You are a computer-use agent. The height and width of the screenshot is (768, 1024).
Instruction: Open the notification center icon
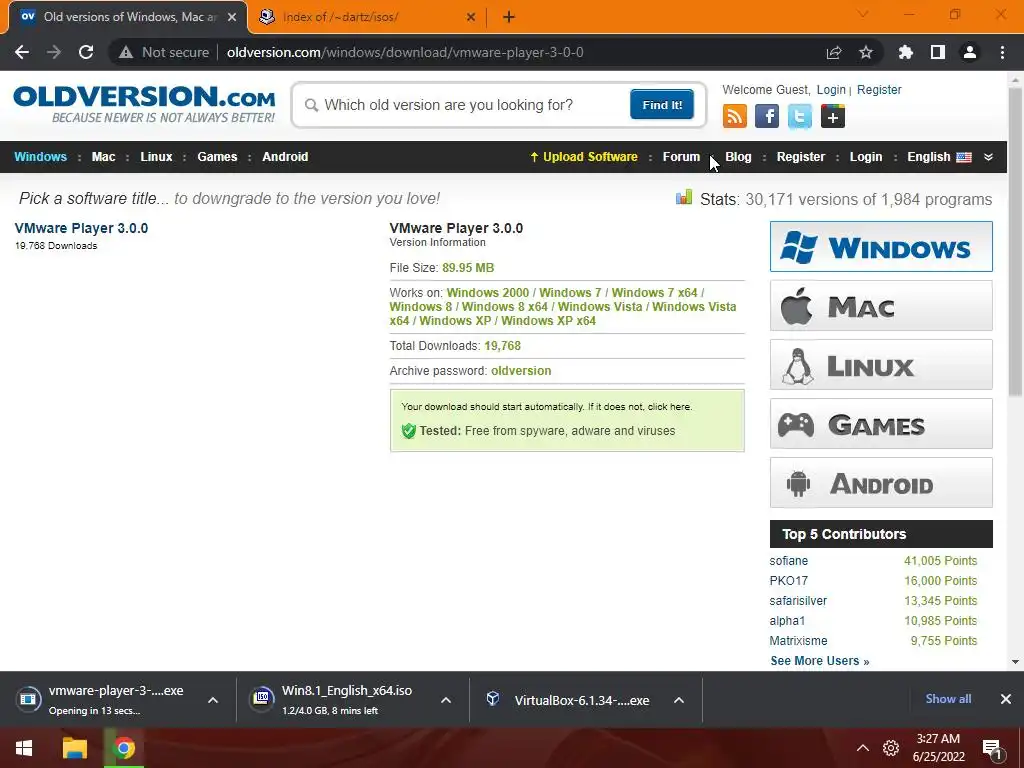(992, 748)
